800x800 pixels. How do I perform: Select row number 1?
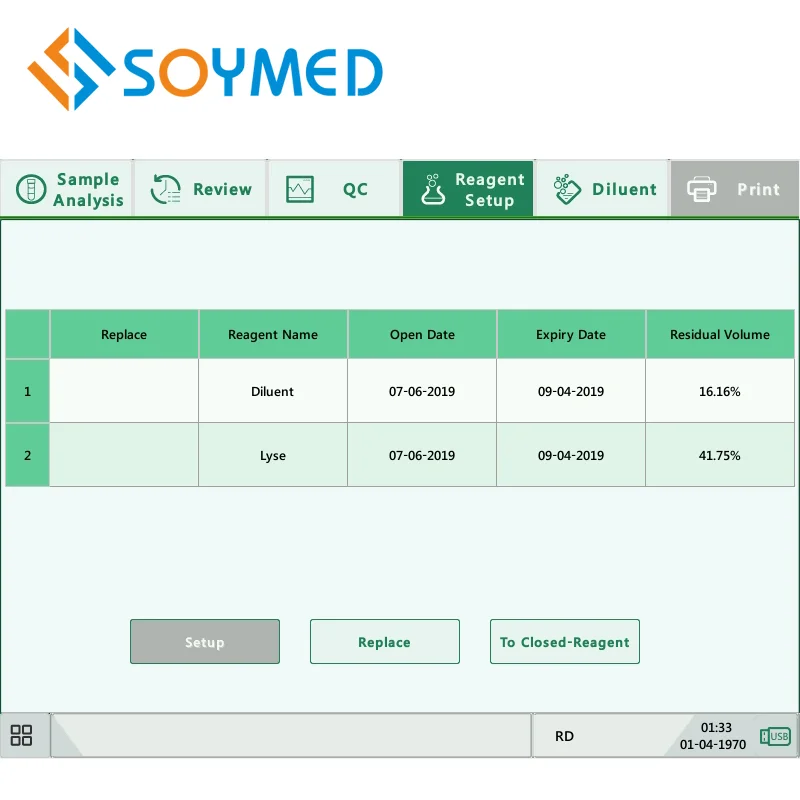(x=28, y=391)
